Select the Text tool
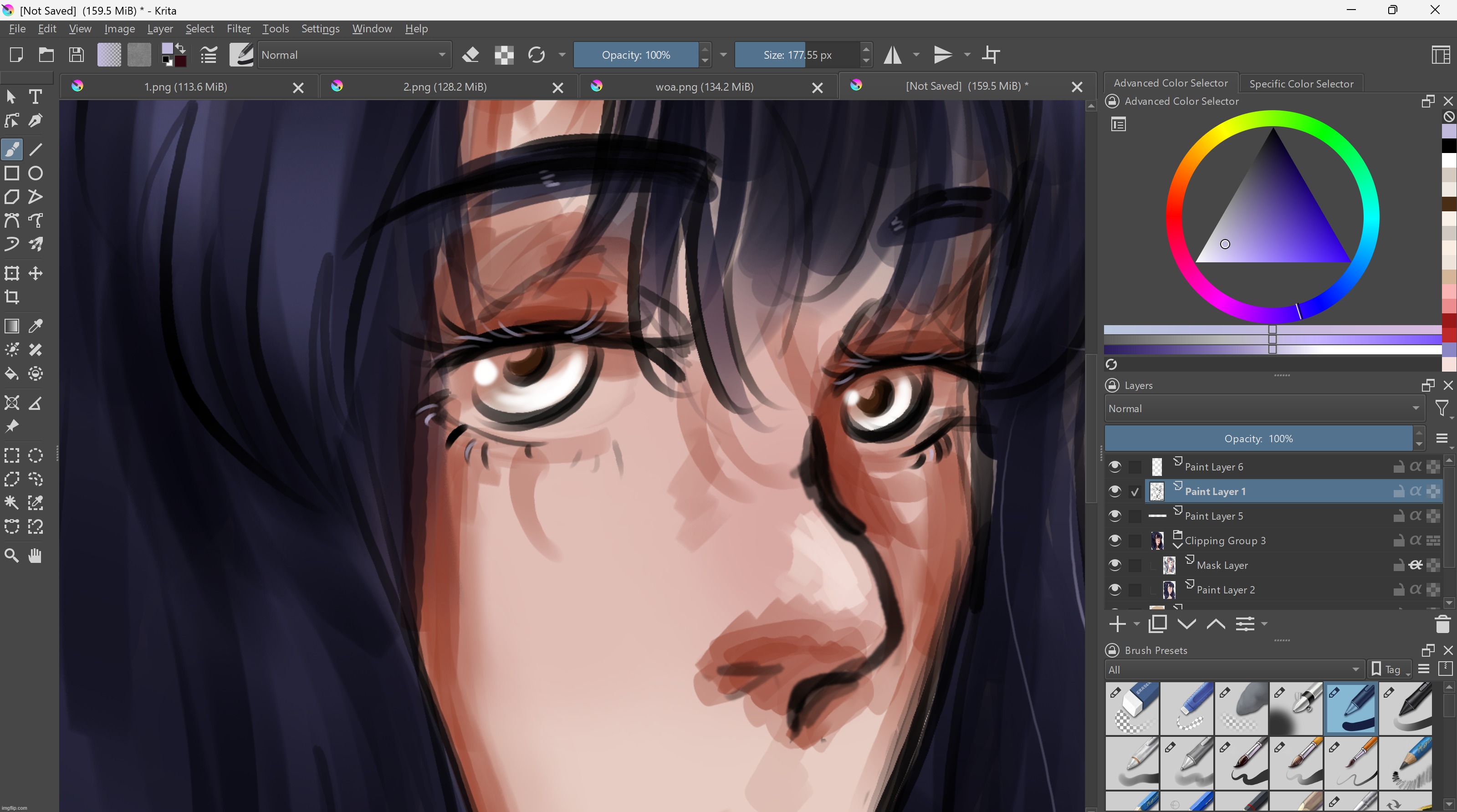The width and height of the screenshot is (1457, 812). [x=35, y=97]
